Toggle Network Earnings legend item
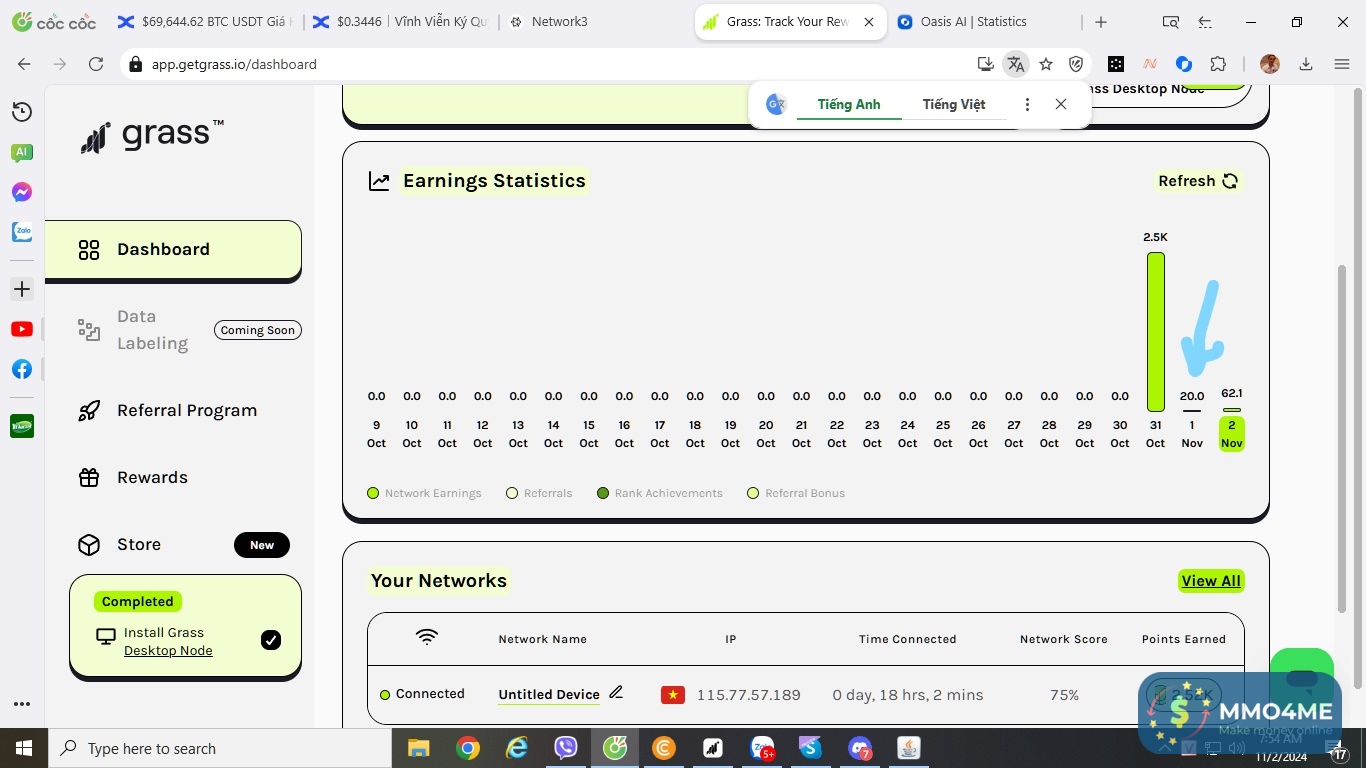Image resolution: width=1366 pixels, height=768 pixels. pyautogui.click(x=424, y=493)
